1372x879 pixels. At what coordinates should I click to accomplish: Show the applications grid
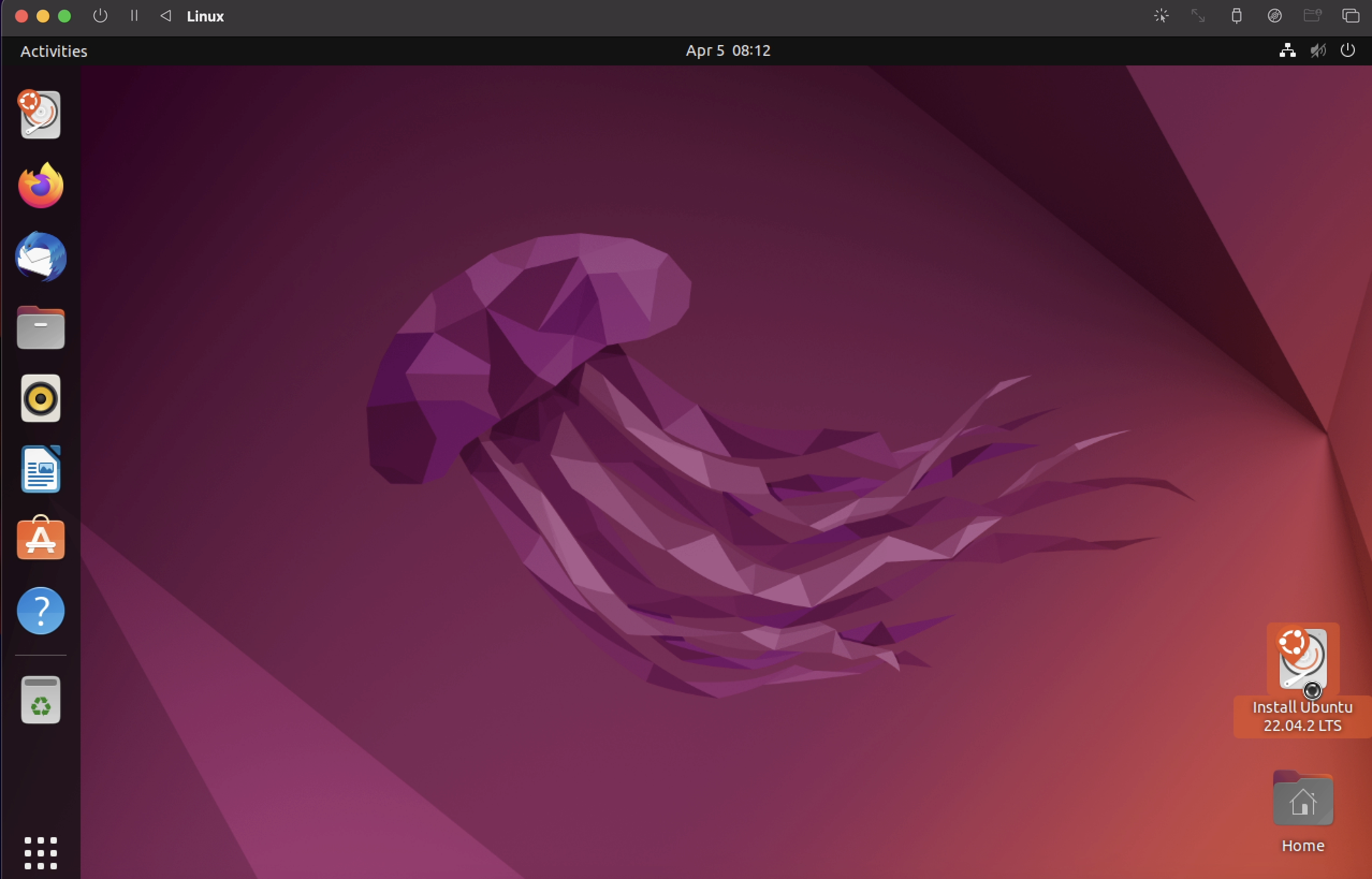[41, 853]
